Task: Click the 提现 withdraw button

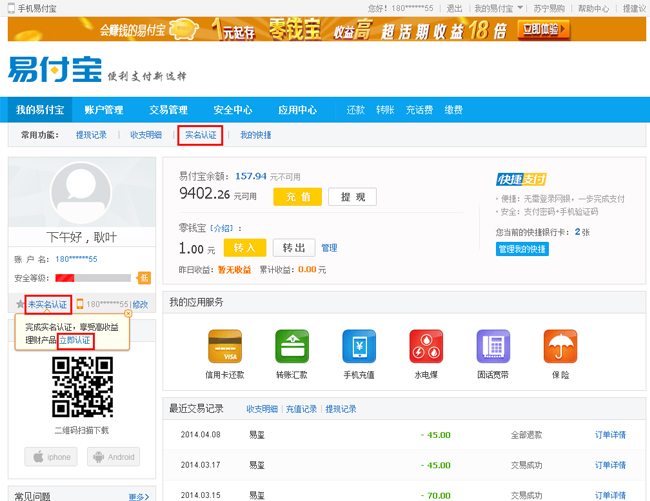Action: tap(353, 197)
